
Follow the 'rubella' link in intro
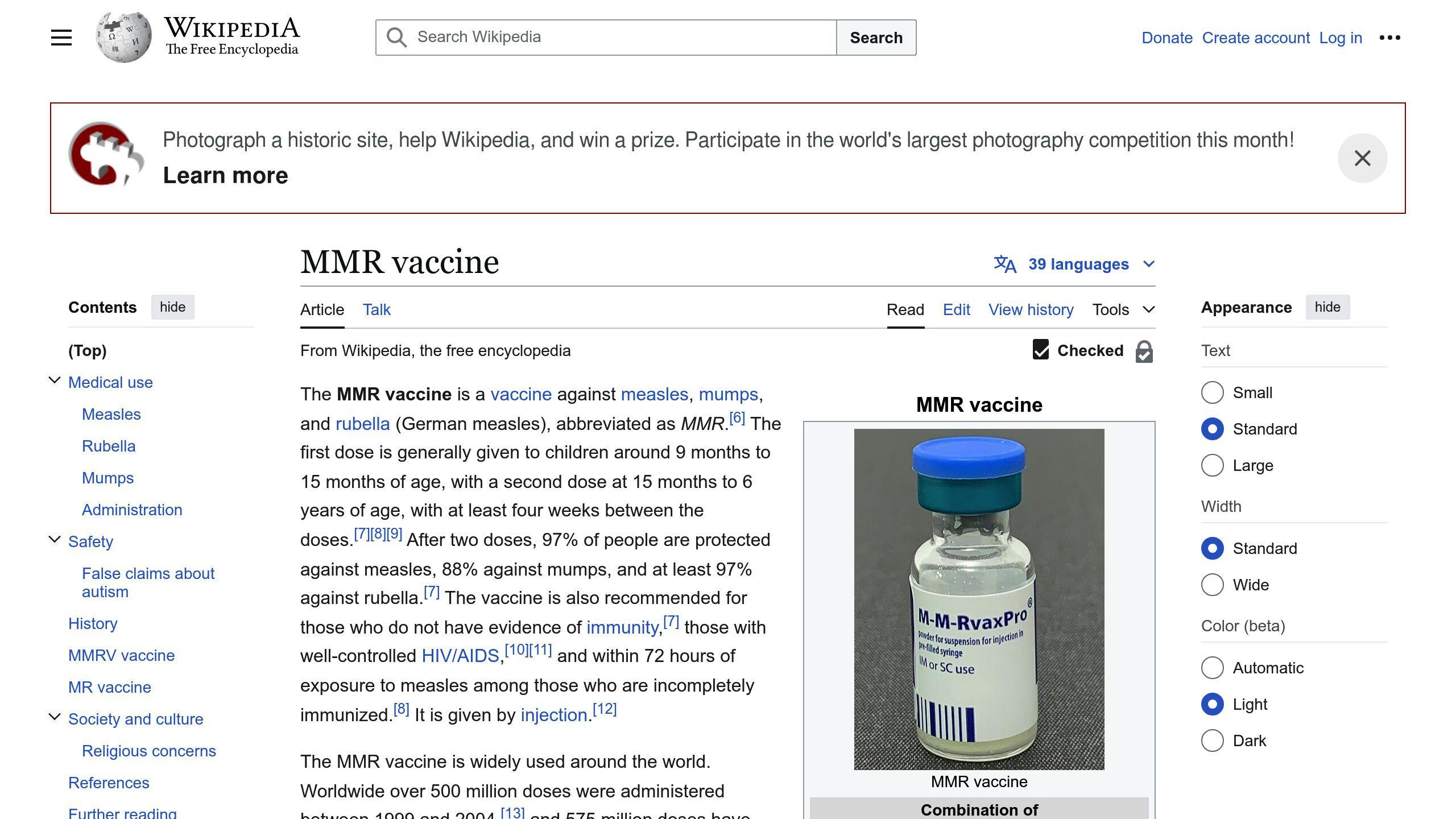click(363, 424)
